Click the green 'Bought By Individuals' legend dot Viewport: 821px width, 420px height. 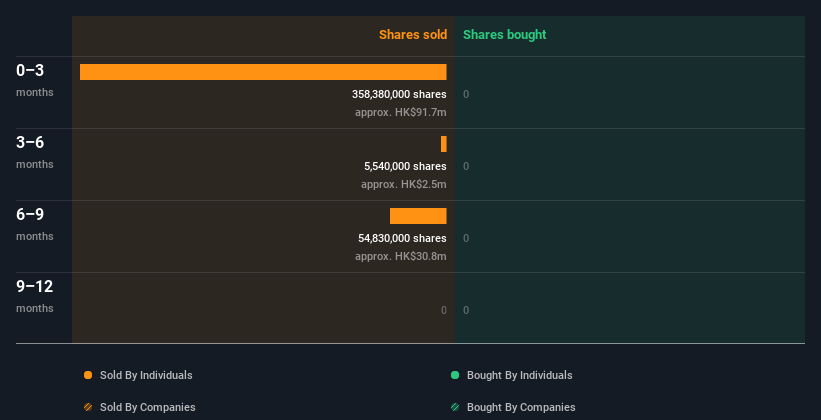tap(455, 375)
